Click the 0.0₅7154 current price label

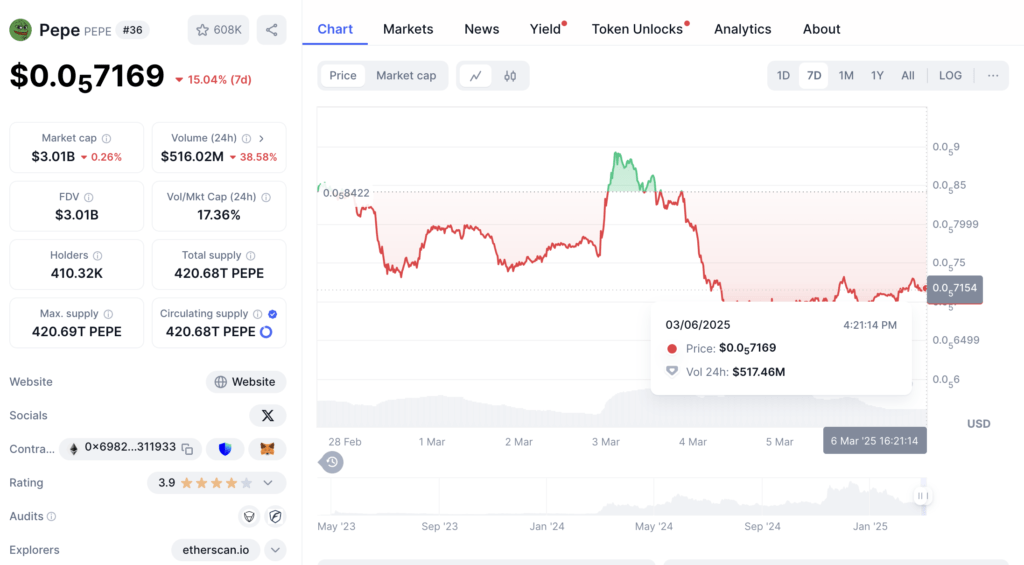[954, 289]
